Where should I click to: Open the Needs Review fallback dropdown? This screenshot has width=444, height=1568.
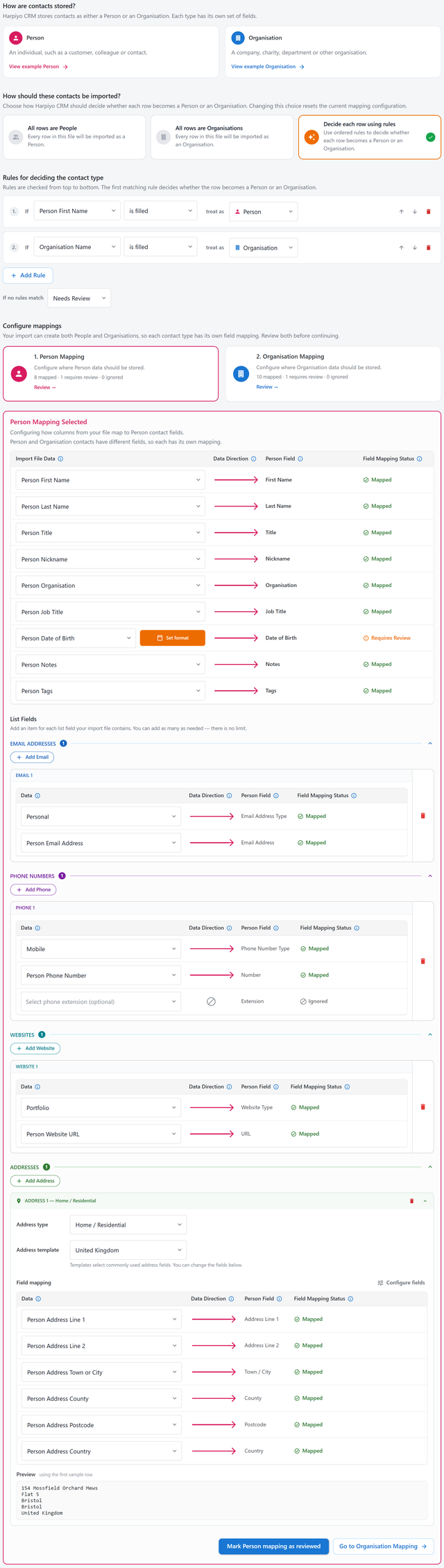tap(79, 298)
